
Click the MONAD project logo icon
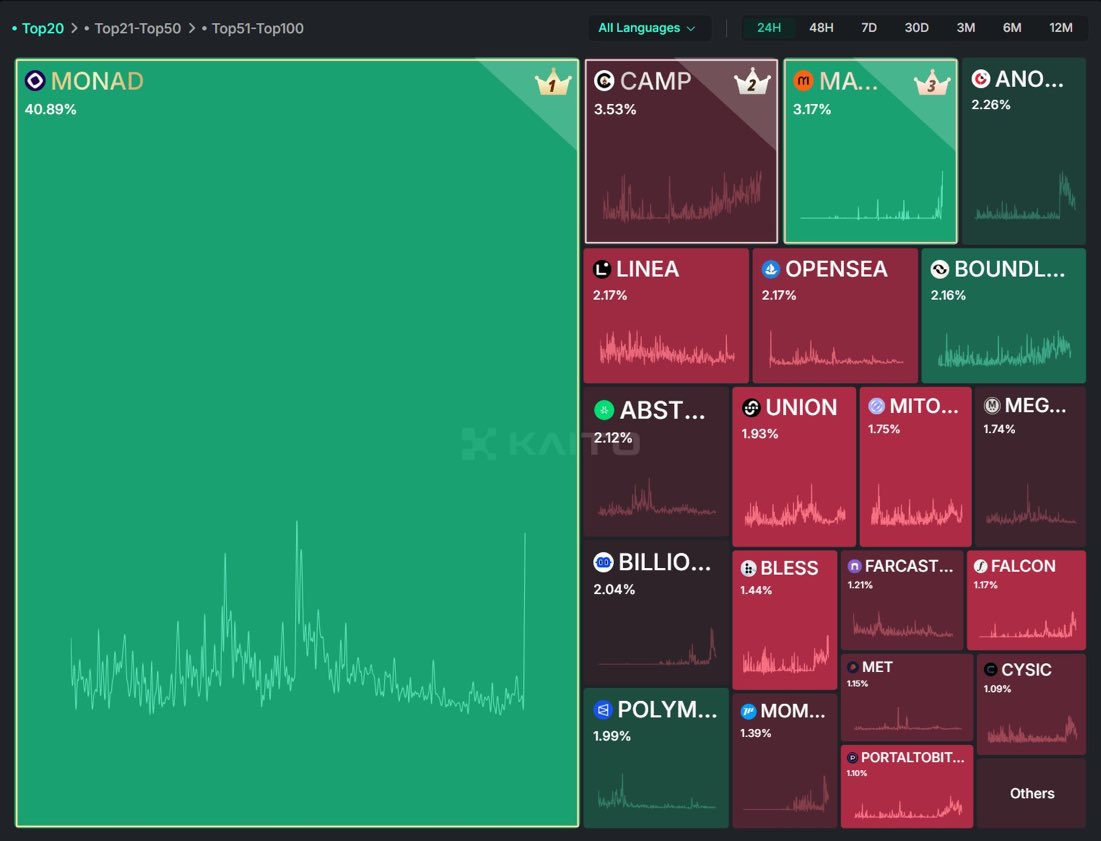tap(35, 81)
